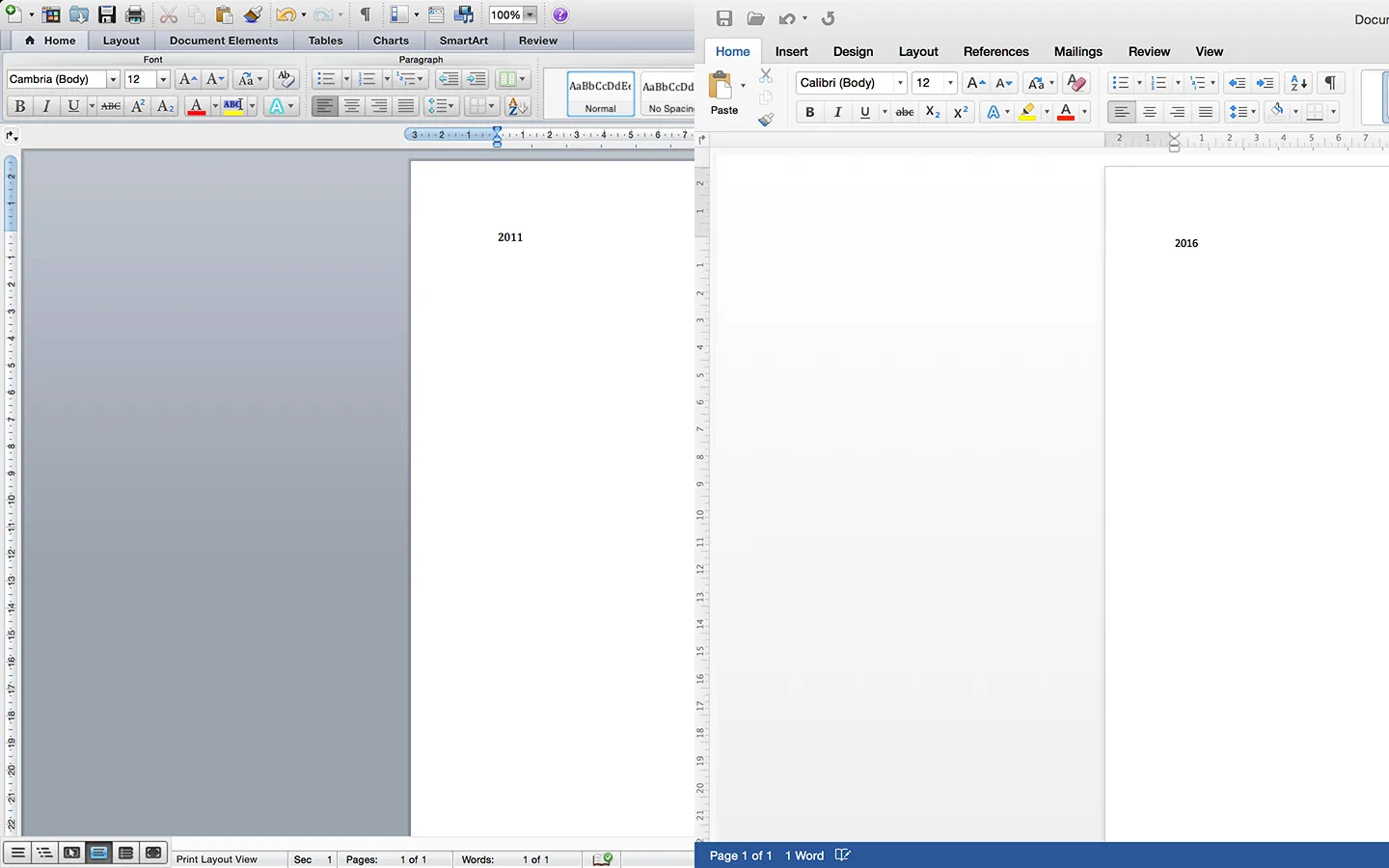Switch to the Document Elements tab
The image size is (1389, 868).
pyautogui.click(x=223, y=41)
